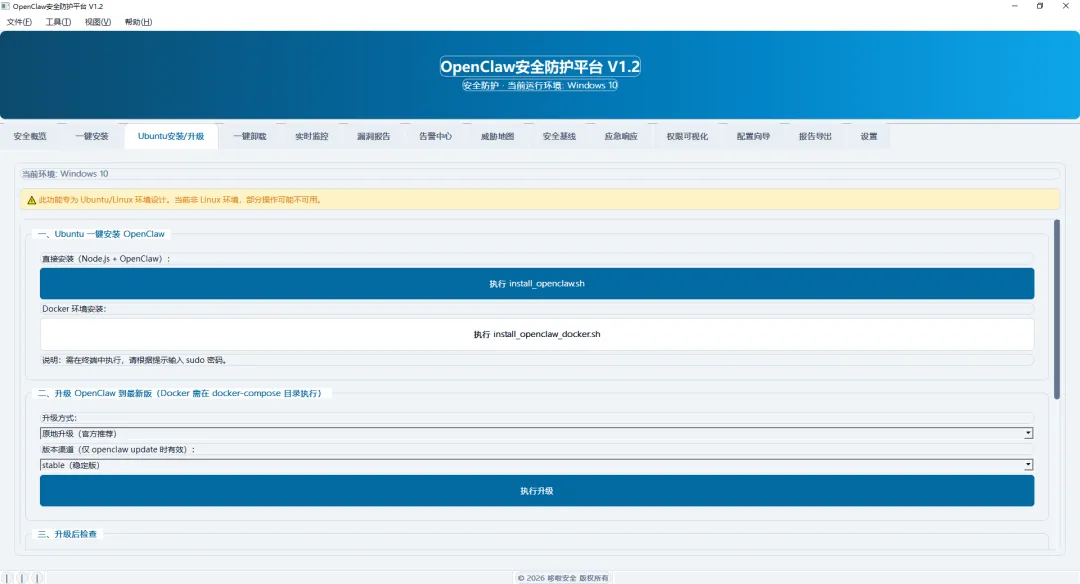Switch to the 一键卸载 tab

pos(250,136)
